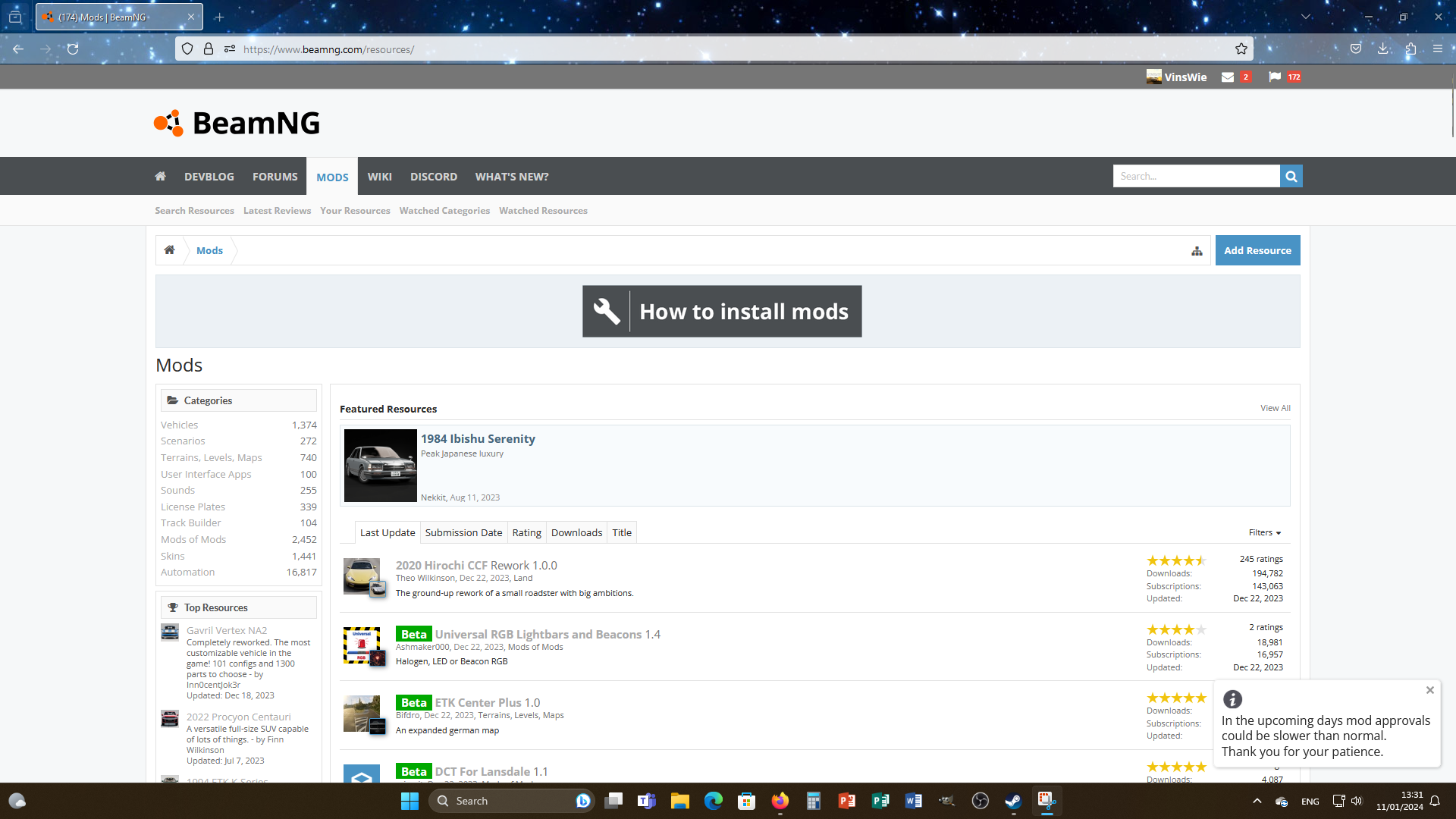Viewport: 1456px width, 819px height.
Task: View site security padlock info
Action: pos(209,49)
